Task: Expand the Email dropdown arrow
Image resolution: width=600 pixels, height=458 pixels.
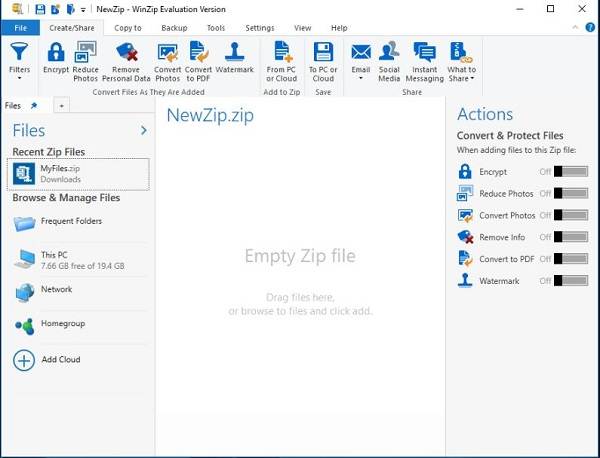Action: pos(361,78)
